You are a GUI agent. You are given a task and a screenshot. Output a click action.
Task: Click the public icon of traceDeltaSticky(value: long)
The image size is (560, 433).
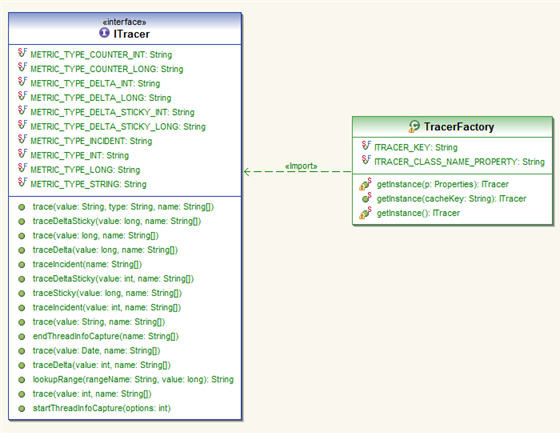click(22, 222)
